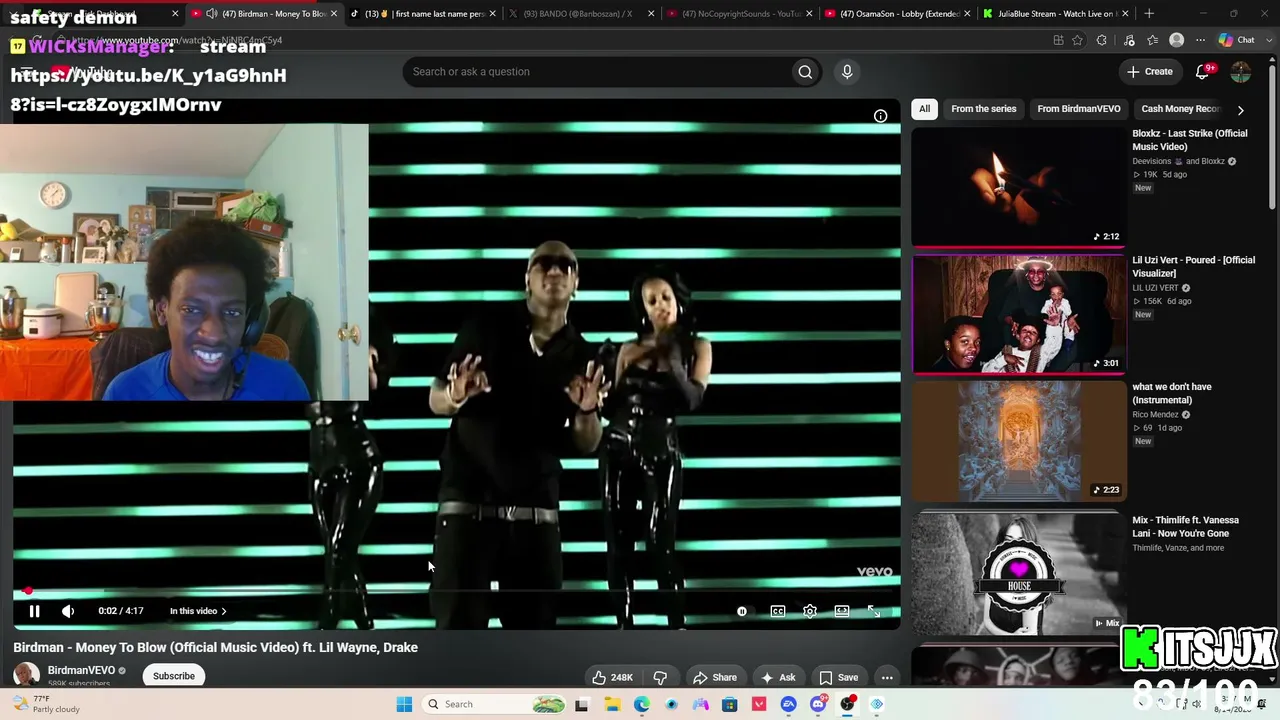Screen dimensions: 1280x720
Task: Open the video info card icon
Action: point(880,116)
